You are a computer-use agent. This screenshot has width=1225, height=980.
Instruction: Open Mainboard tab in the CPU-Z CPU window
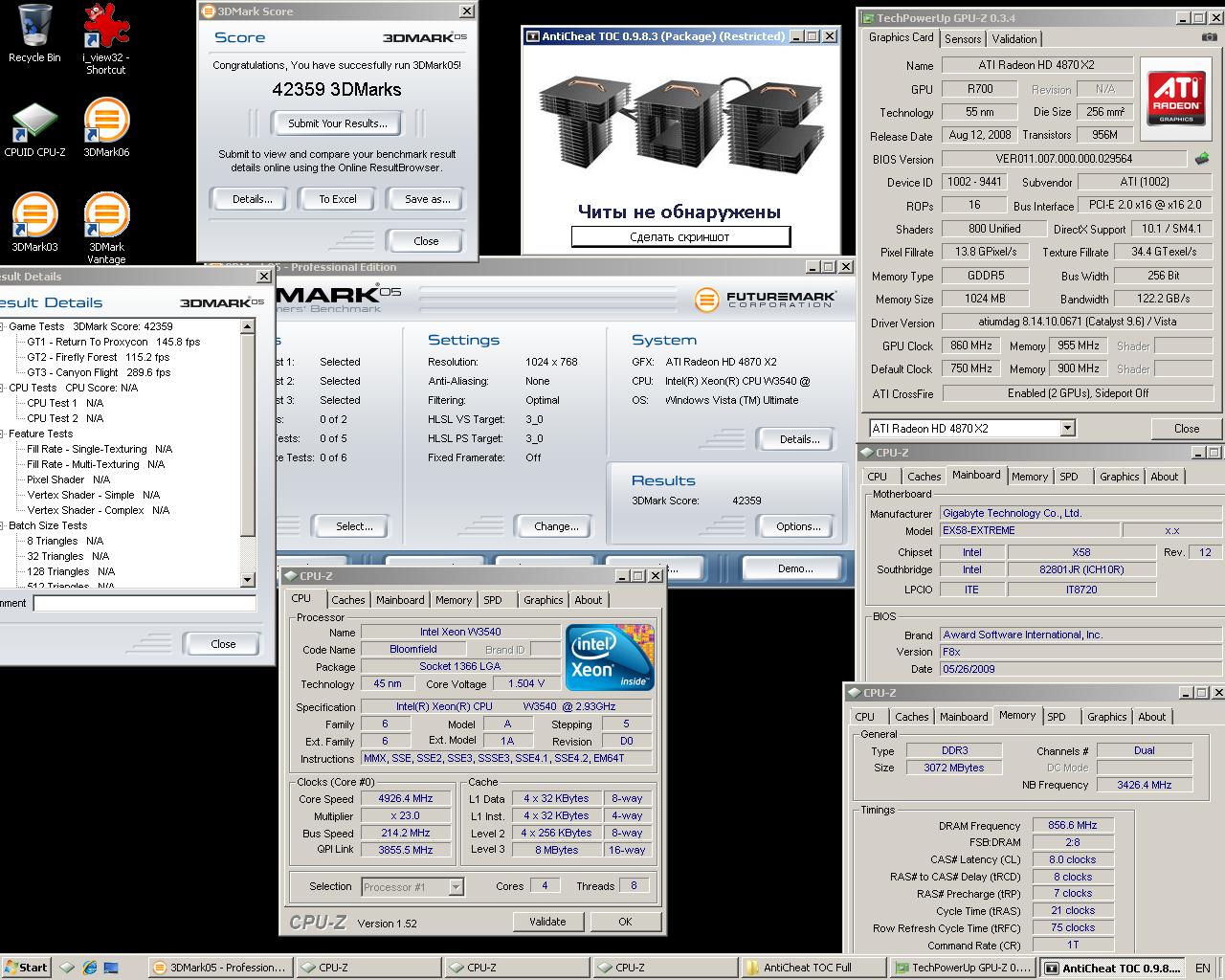pos(400,600)
